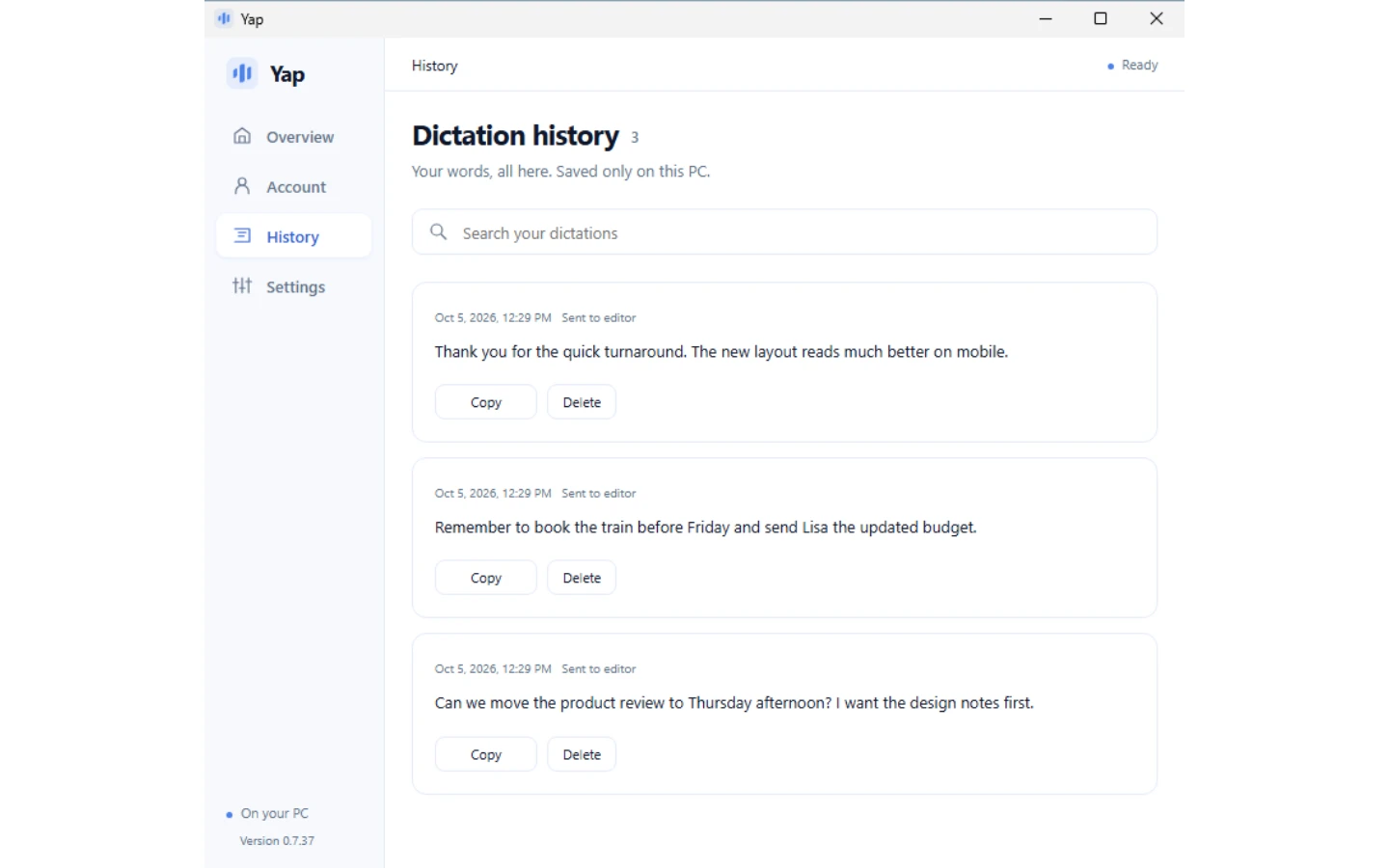Delete the 'Can we move the product review' dictation
This screenshot has width=1389, height=868.
[x=582, y=754]
